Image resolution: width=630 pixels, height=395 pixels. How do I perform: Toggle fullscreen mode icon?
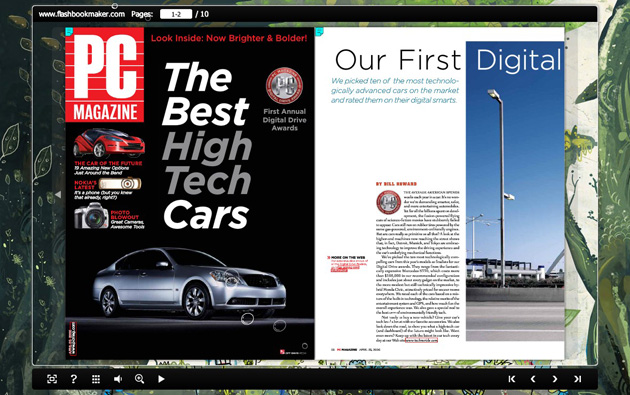(x=52, y=379)
